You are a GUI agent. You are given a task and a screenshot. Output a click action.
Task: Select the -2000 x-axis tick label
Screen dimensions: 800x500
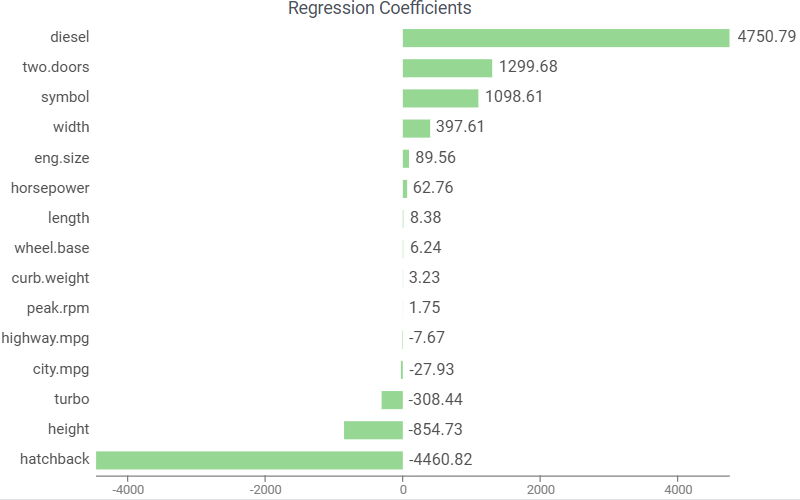tap(265, 490)
